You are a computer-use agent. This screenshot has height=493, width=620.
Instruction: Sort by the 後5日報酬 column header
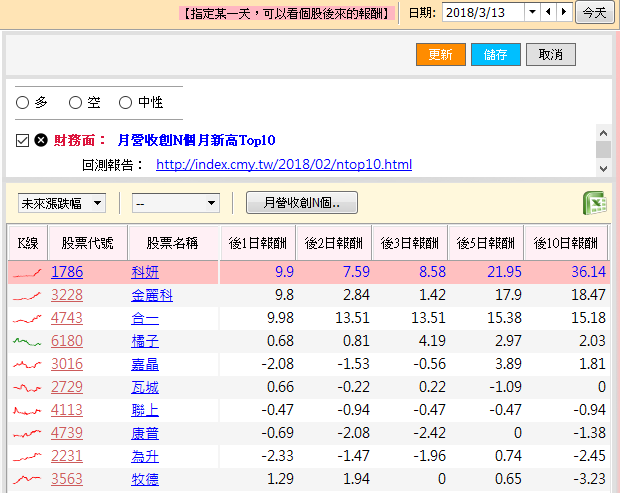pyautogui.click(x=485, y=243)
